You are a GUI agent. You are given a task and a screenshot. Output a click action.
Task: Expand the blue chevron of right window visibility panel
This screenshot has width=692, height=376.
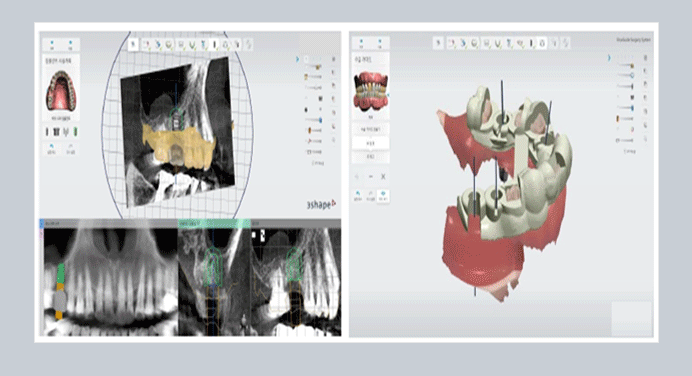pos(609,58)
